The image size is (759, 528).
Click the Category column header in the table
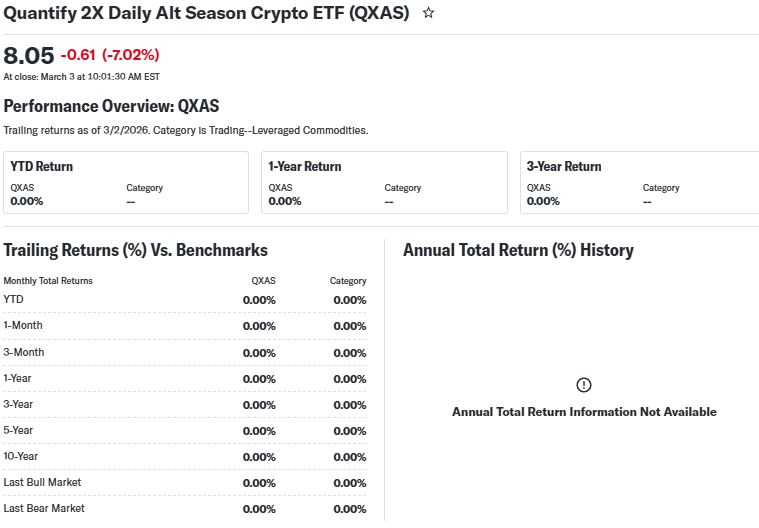[348, 281]
